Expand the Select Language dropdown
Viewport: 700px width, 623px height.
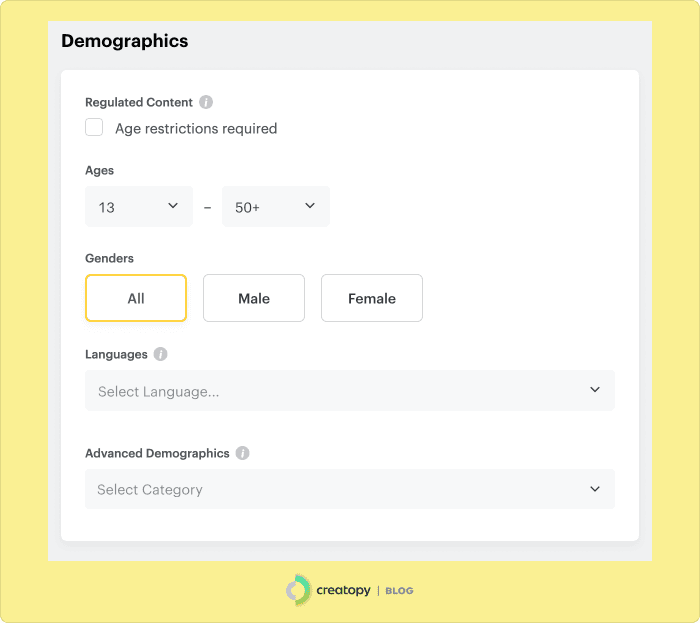click(349, 391)
